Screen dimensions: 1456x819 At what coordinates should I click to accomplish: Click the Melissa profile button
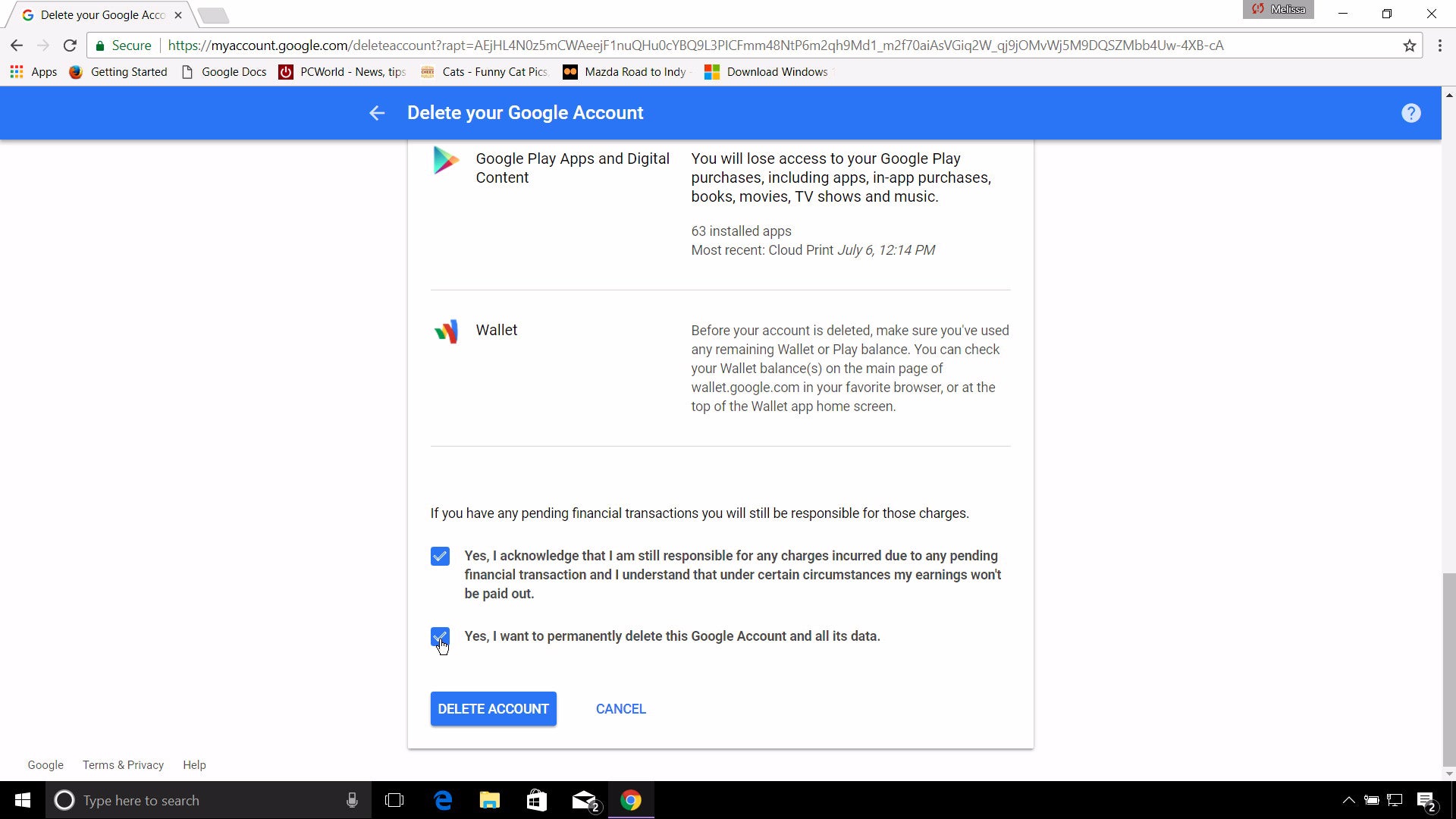point(1279,9)
